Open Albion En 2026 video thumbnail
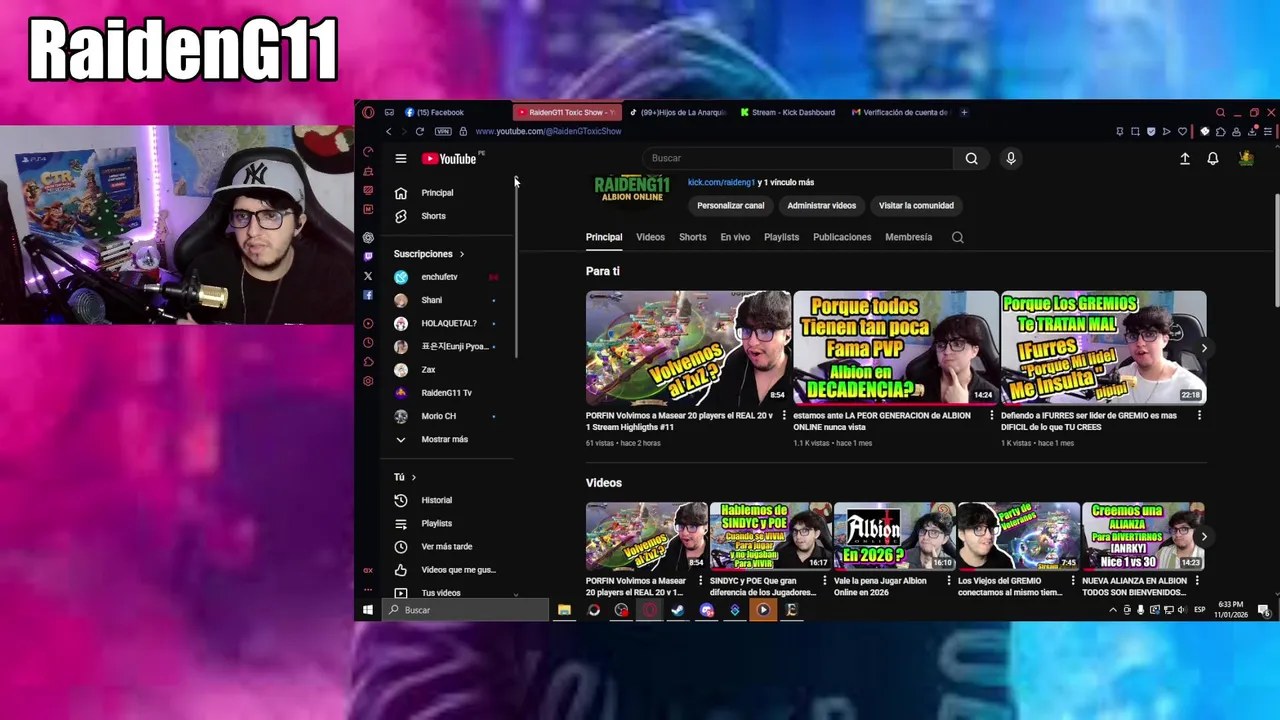Image resolution: width=1280 pixels, height=720 pixels. pyautogui.click(x=894, y=537)
